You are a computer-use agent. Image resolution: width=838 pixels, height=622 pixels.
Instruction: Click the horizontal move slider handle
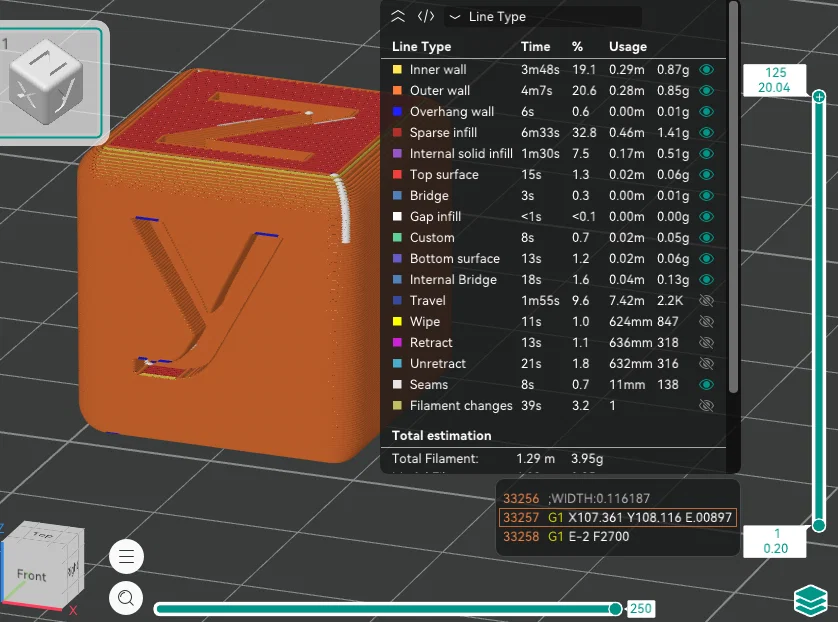click(x=615, y=609)
